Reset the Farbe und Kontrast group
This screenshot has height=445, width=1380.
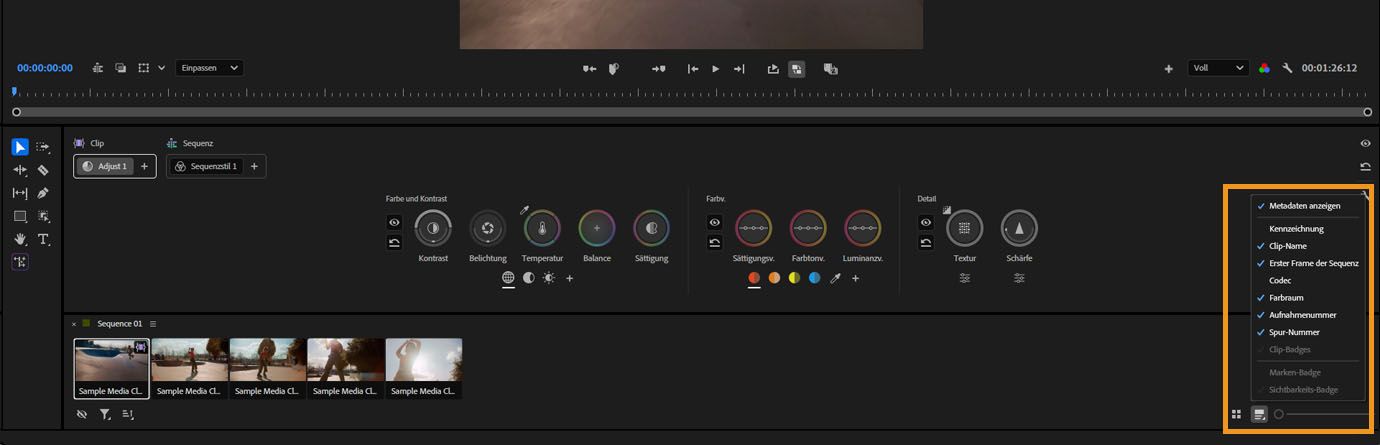[x=394, y=242]
